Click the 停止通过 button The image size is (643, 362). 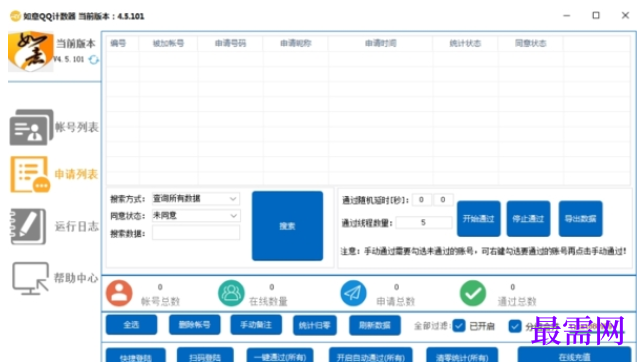click(x=528, y=219)
